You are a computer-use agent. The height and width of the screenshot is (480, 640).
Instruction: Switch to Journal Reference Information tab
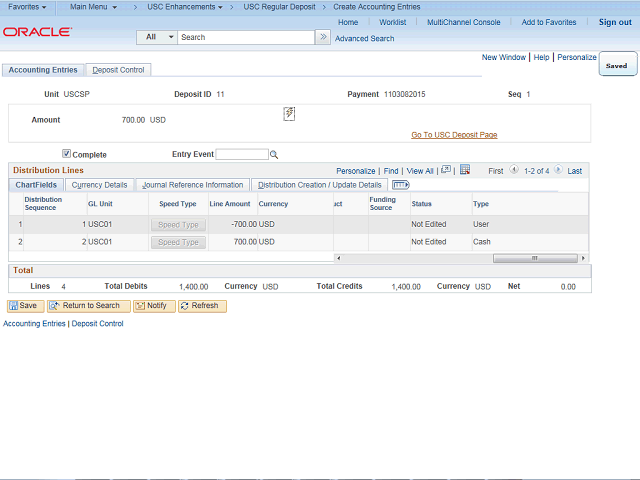tap(192, 185)
